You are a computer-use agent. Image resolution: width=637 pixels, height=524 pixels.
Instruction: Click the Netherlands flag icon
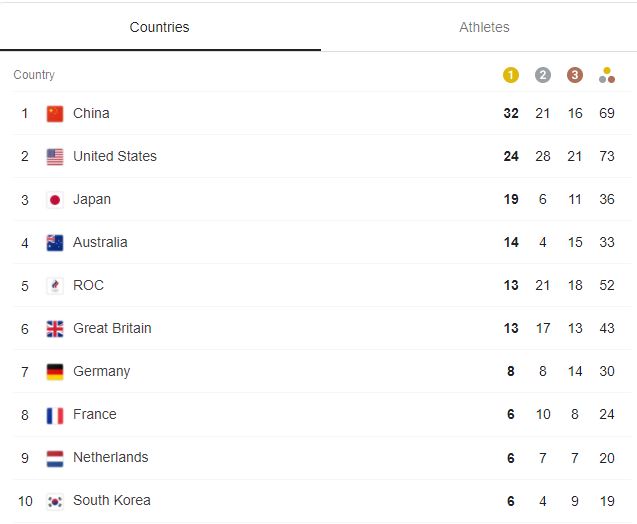[55, 459]
